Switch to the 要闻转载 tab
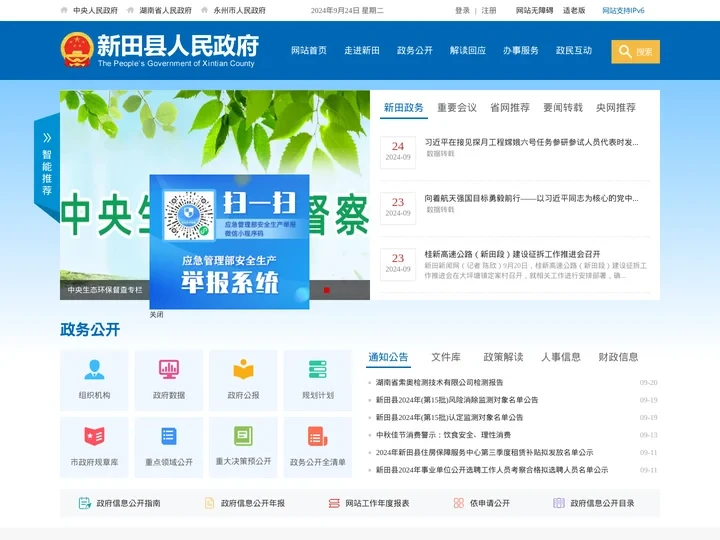Screen dimensions: 720x540 (x=563, y=108)
